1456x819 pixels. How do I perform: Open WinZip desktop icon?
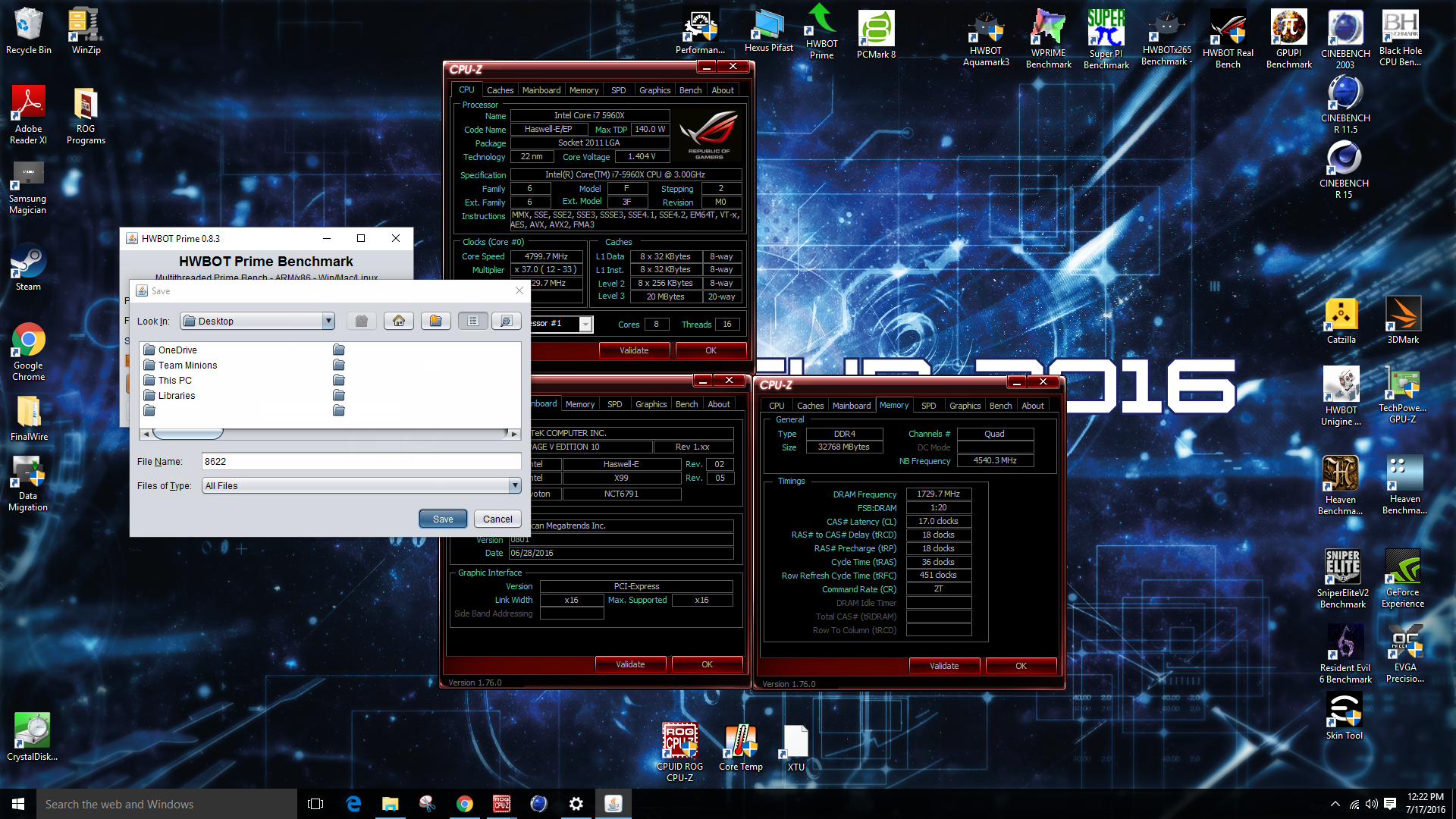86,31
